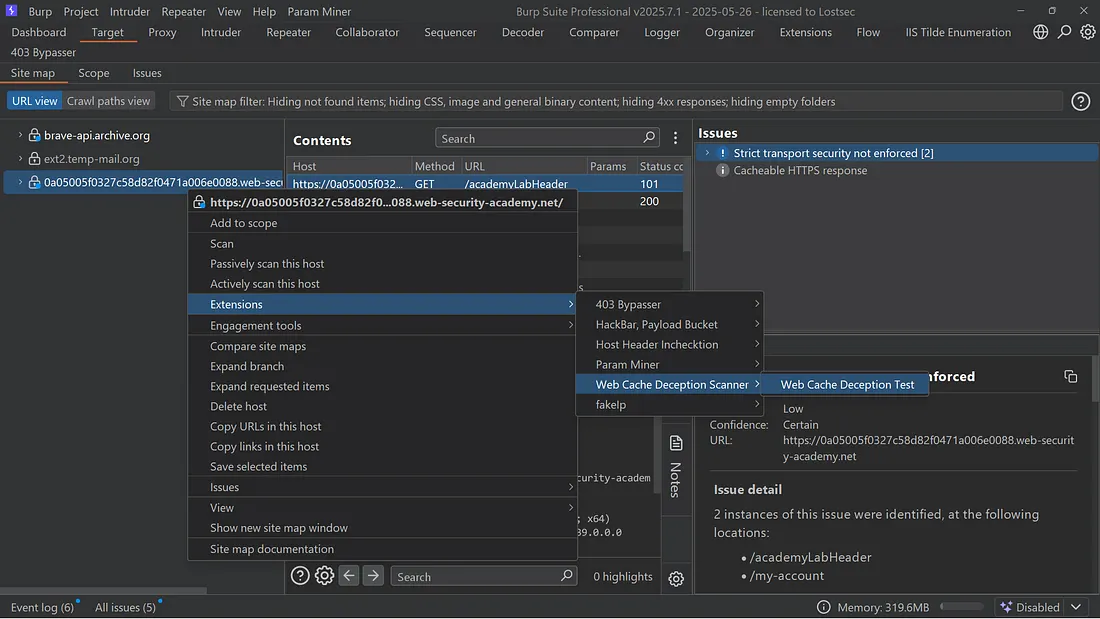This screenshot has width=1100, height=619.
Task: Open the 403 Bypasser extension submenu
Action: [670, 304]
